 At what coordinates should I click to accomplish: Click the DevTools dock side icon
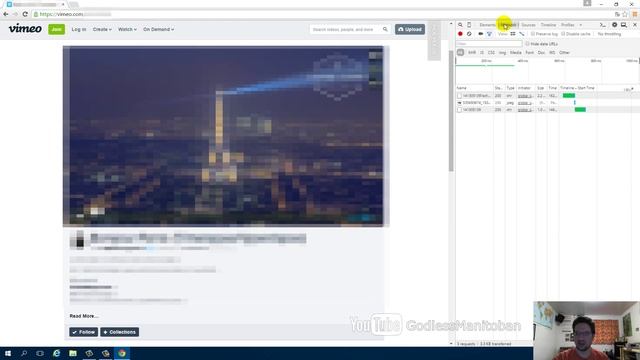click(624, 25)
